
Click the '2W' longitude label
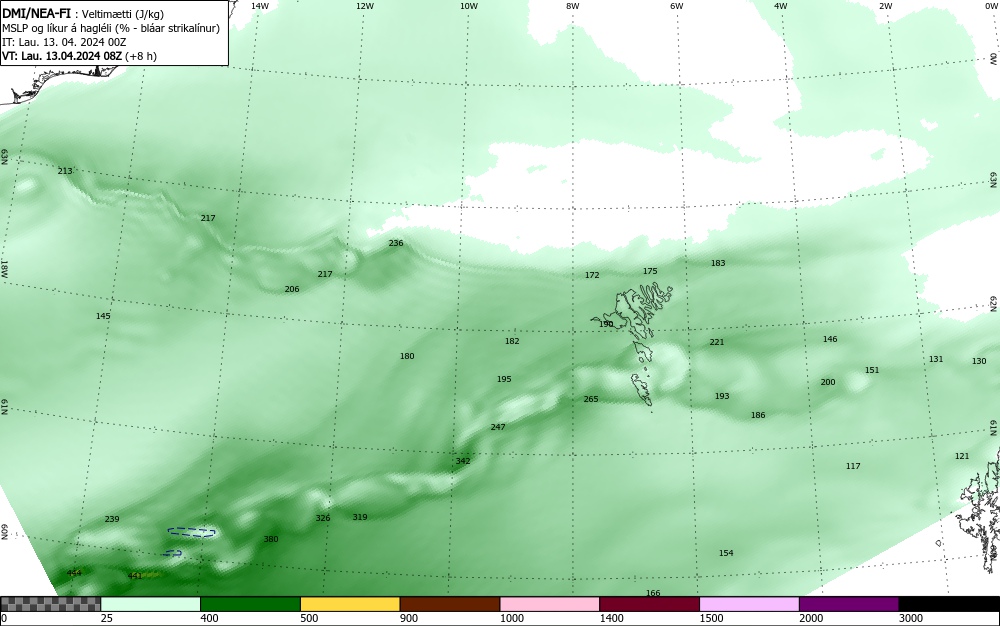(885, 6)
